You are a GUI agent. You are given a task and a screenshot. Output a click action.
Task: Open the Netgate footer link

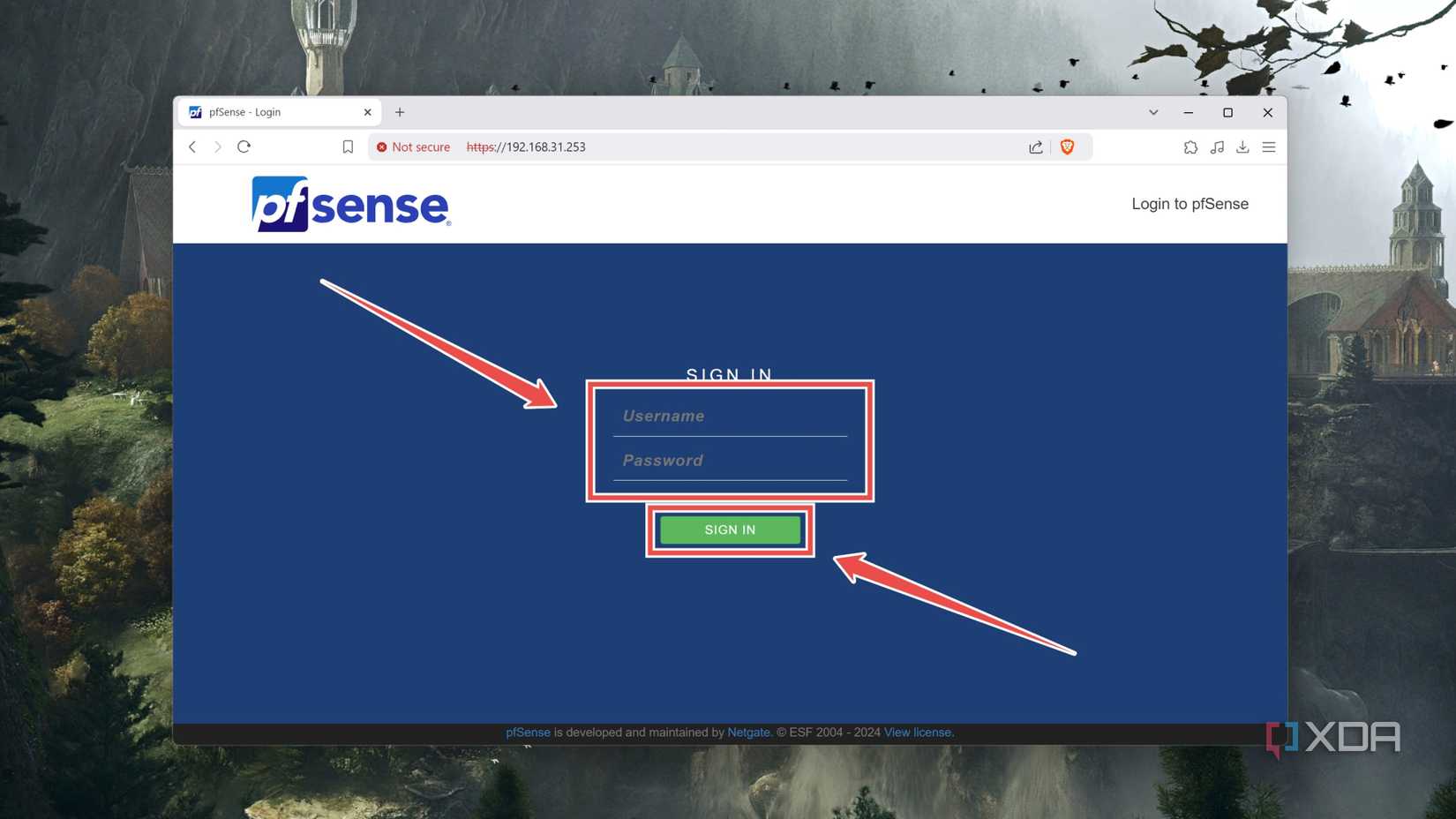click(x=748, y=733)
